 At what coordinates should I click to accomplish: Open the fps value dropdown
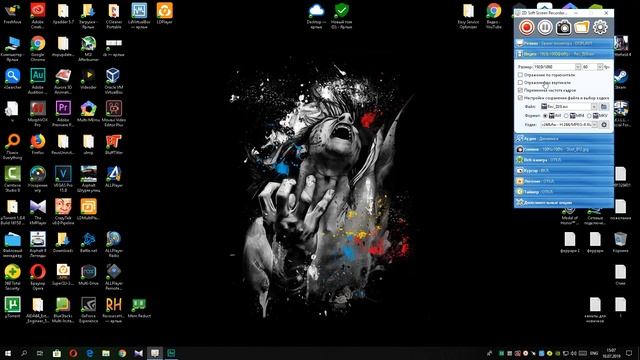(600, 67)
